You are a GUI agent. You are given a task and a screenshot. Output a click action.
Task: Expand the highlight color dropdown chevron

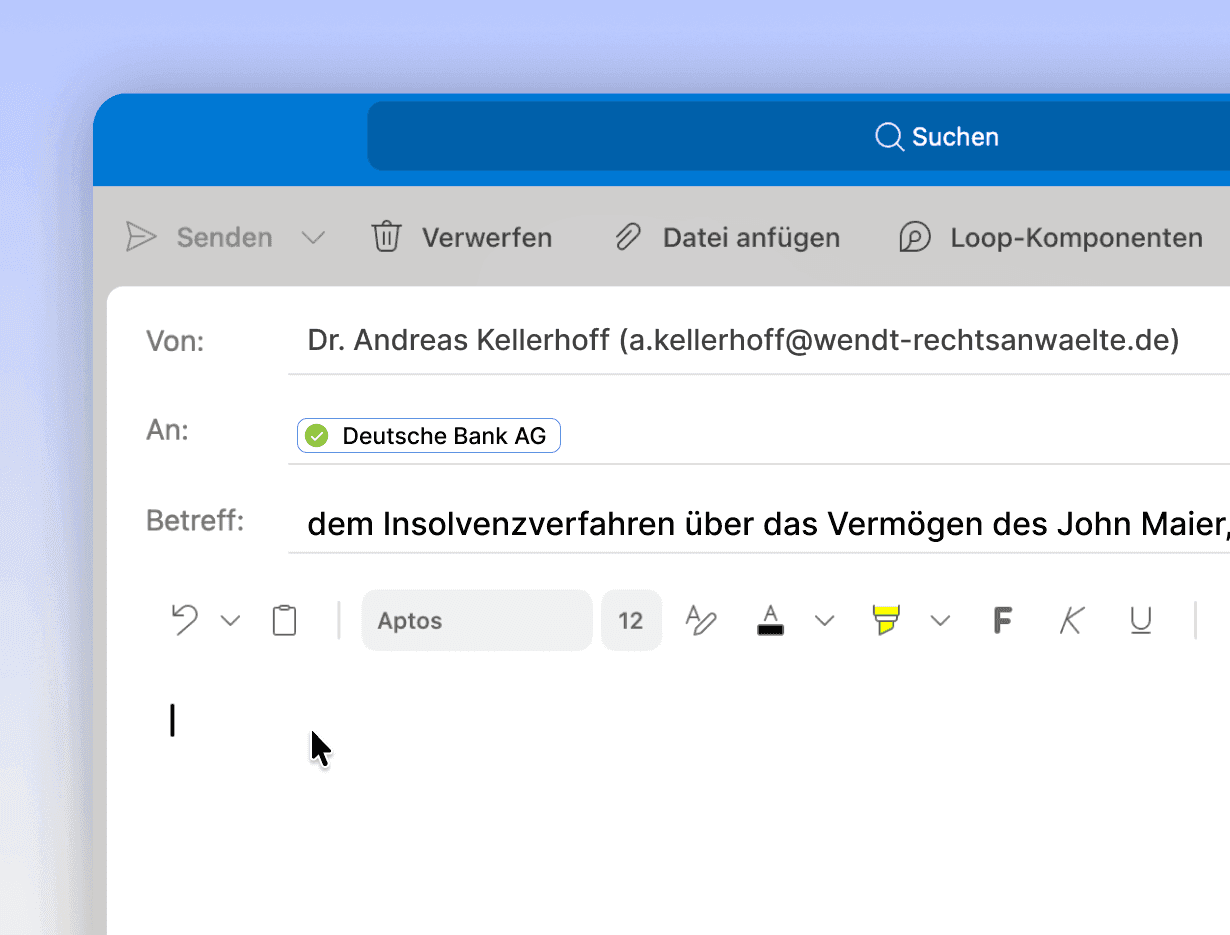tap(940, 621)
